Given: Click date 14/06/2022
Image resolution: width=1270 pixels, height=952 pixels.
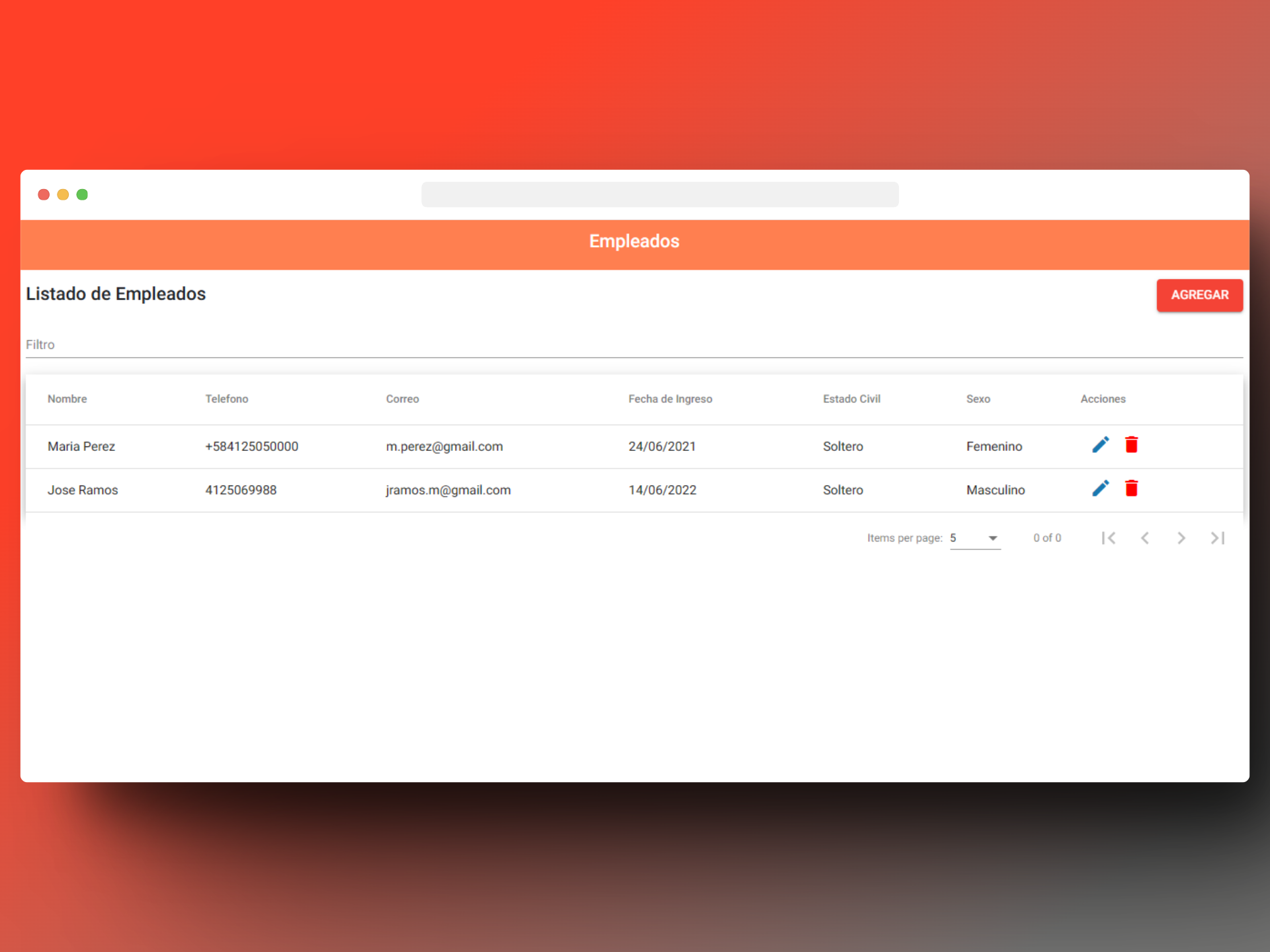Looking at the screenshot, I should coord(662,490).
